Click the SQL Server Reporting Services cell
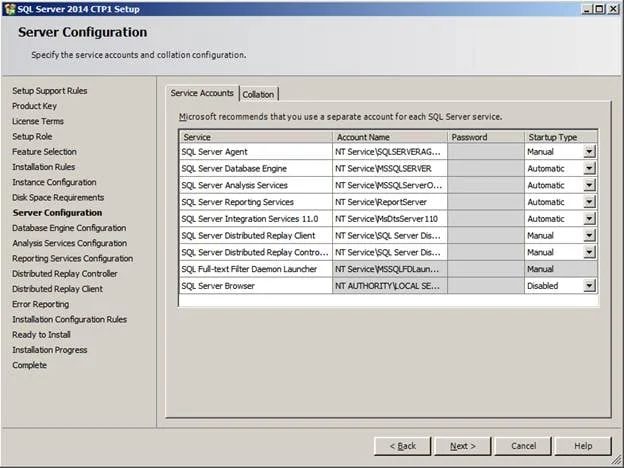 (256, 202)
